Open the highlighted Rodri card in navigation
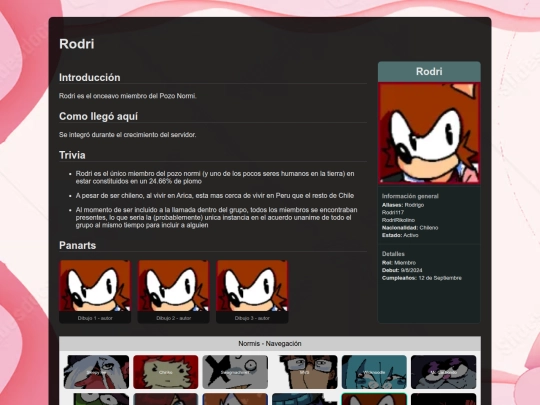 [374, 399]
